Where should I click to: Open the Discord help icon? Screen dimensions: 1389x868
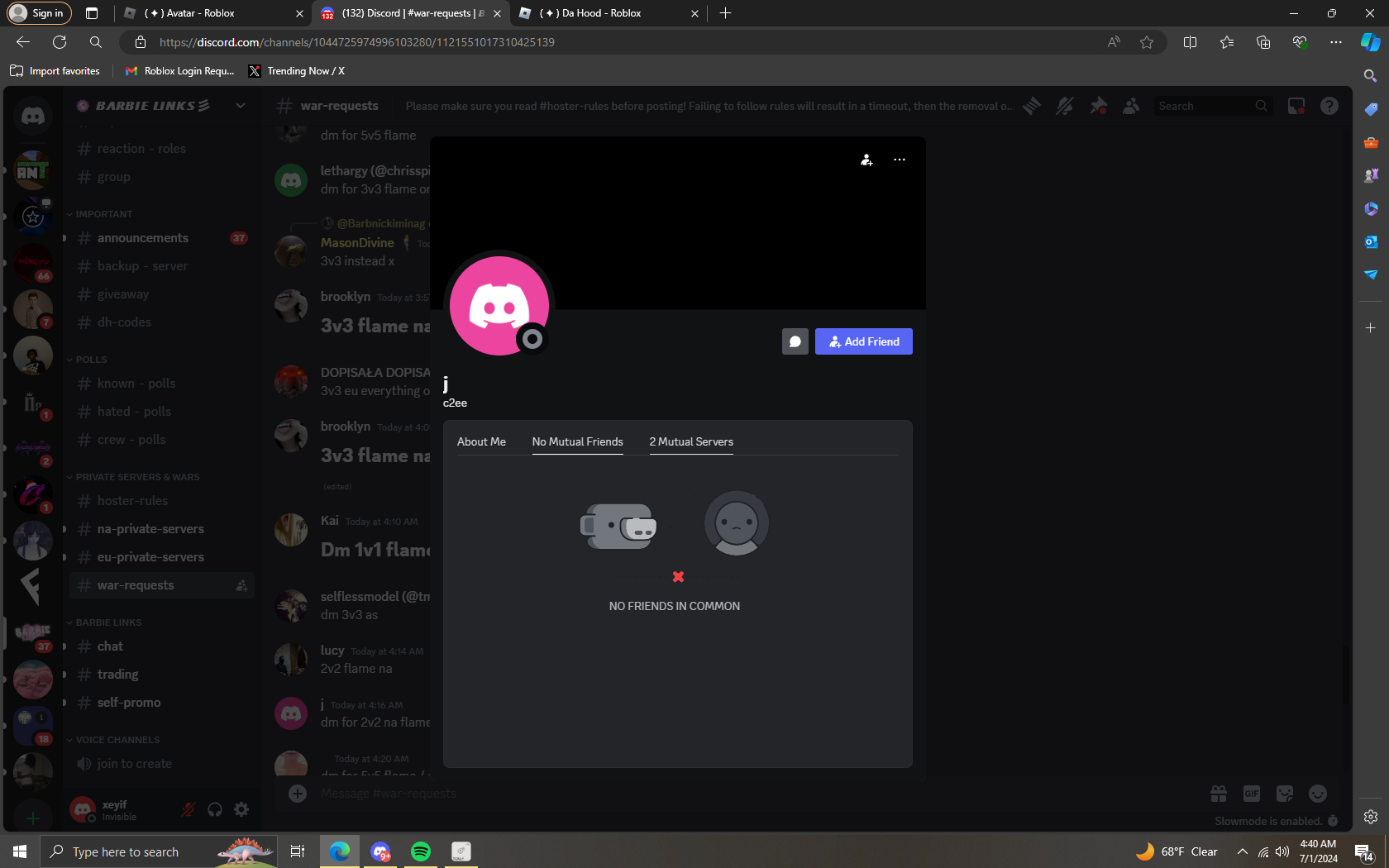coord(1329,106)
